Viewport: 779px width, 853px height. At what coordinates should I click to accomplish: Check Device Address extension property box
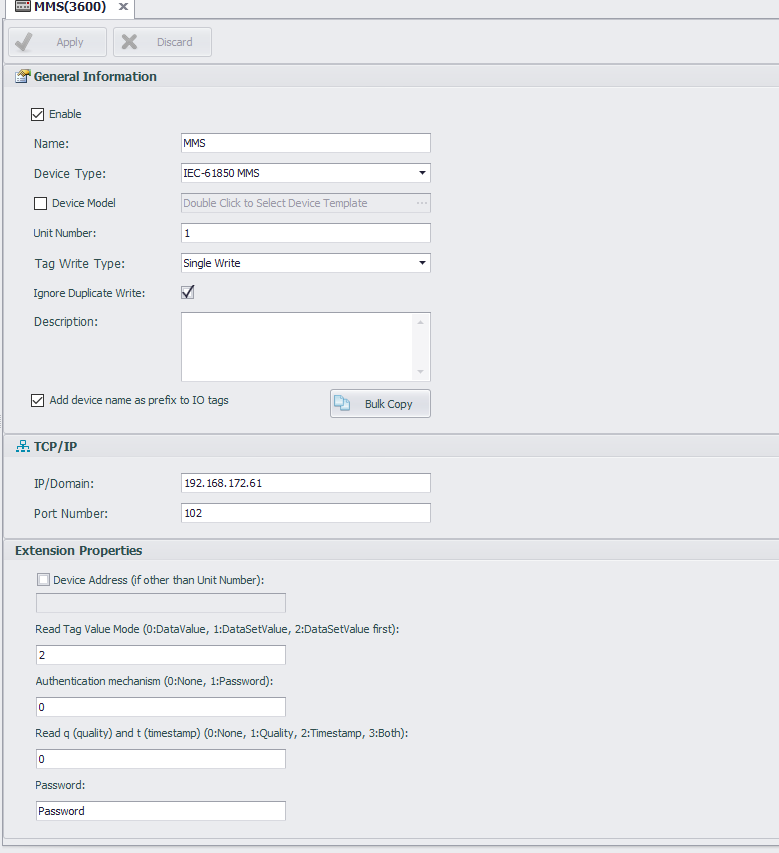(x=43, y=580)
